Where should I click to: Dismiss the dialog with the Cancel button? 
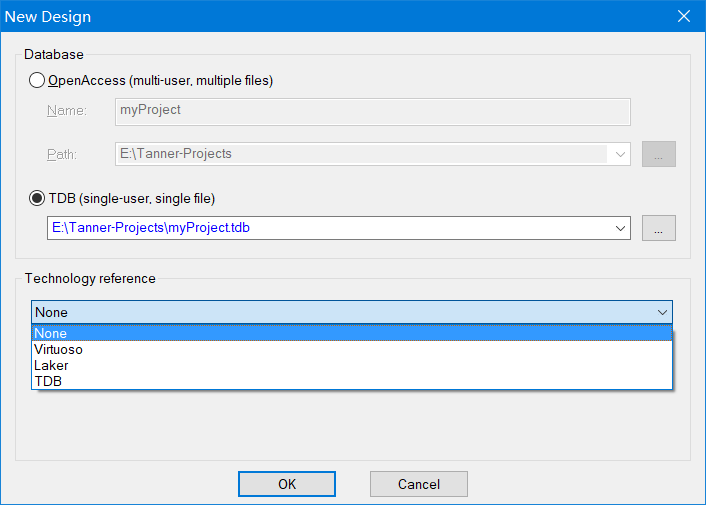pos(419,484)
